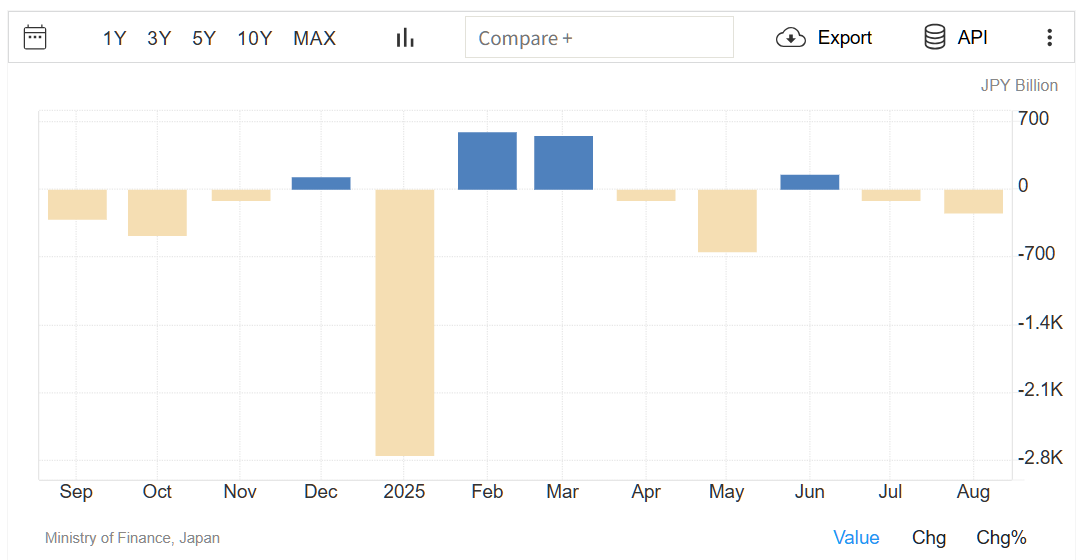Viewport: 1088px width, 560px height.
Task: Open the chart type bar icon
Action: pos(405,38)
